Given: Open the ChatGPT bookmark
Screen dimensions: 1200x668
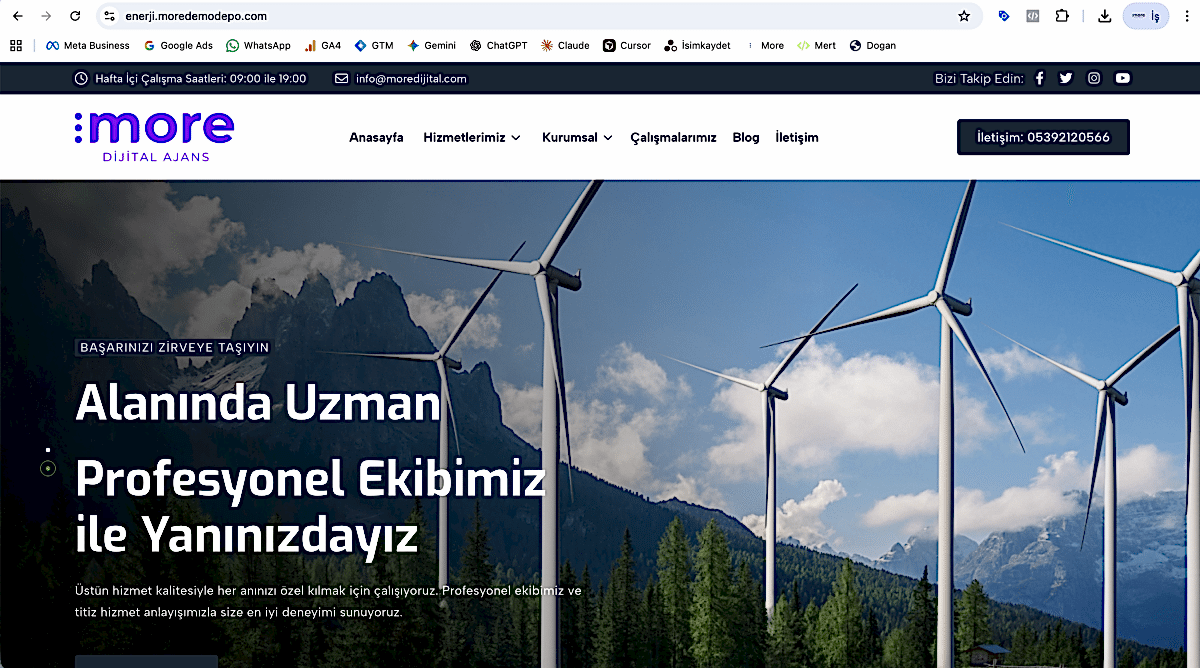Looking at the screenshot, I should (x=498, y=45).
